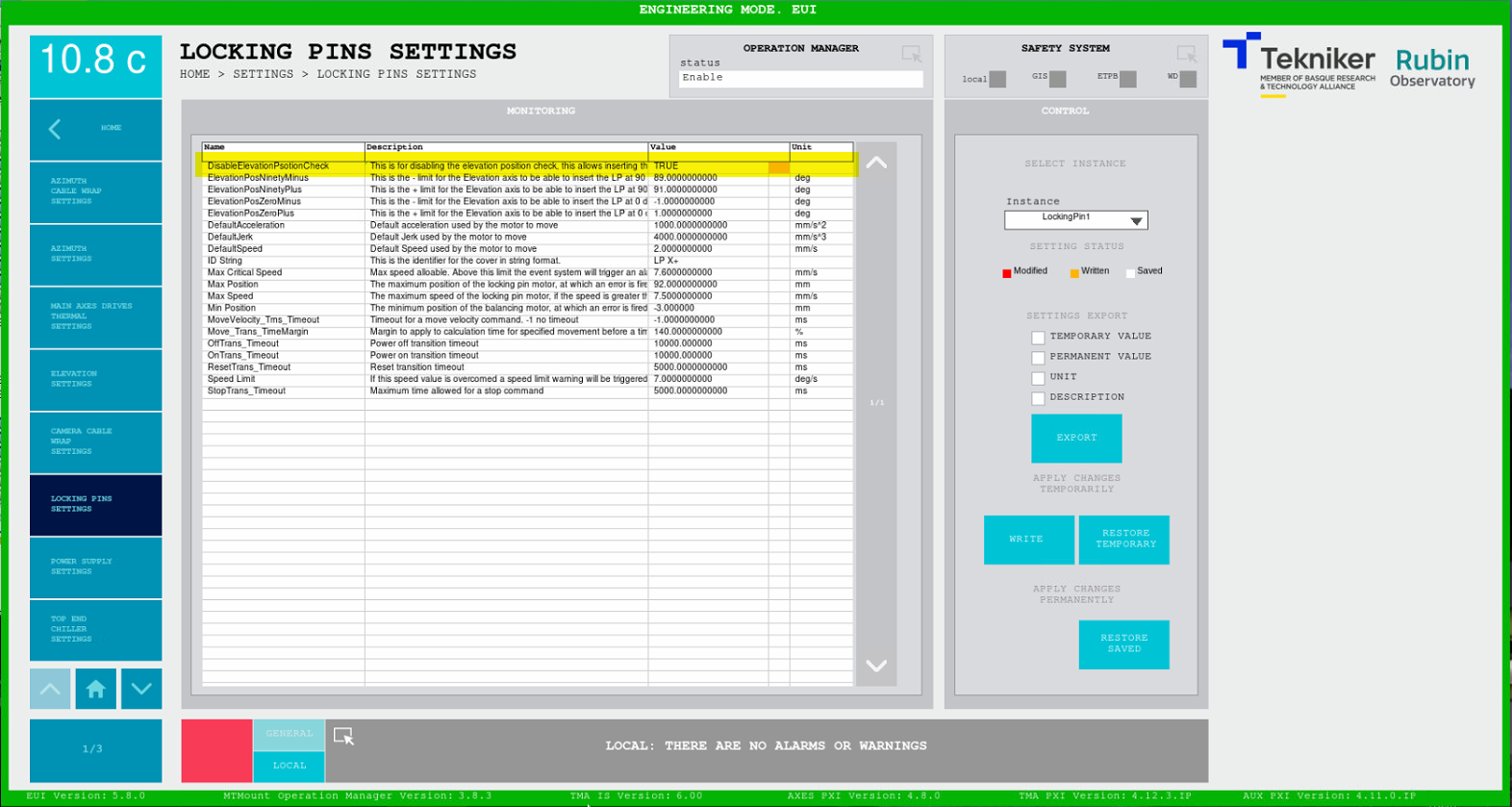Click the Restore Temporary button
This screenshot has width=1512, height=807.
point(1124,540)
